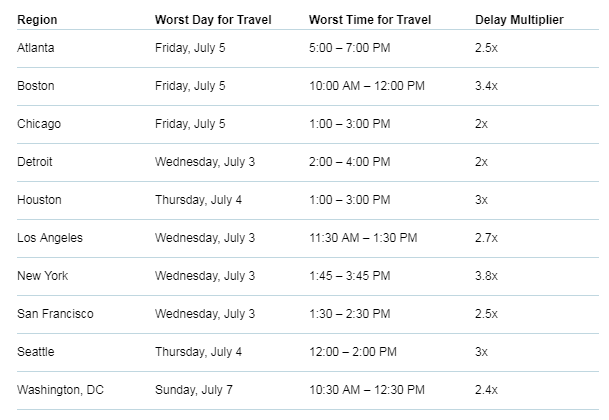The width and height of the screenshot is (609, 420).
Task: Click the 5:00 – 7:00 PM time cell
Action: pos(350,48)
